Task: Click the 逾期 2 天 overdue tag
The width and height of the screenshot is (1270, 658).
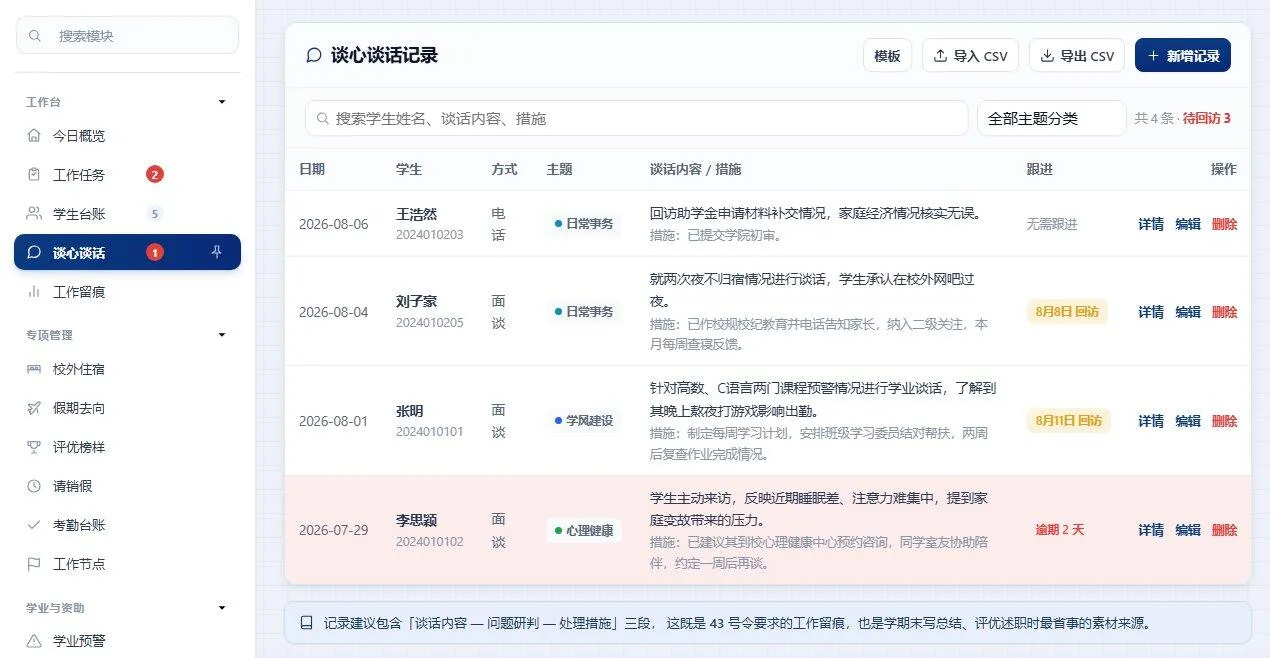Action: pos(1059,530)
